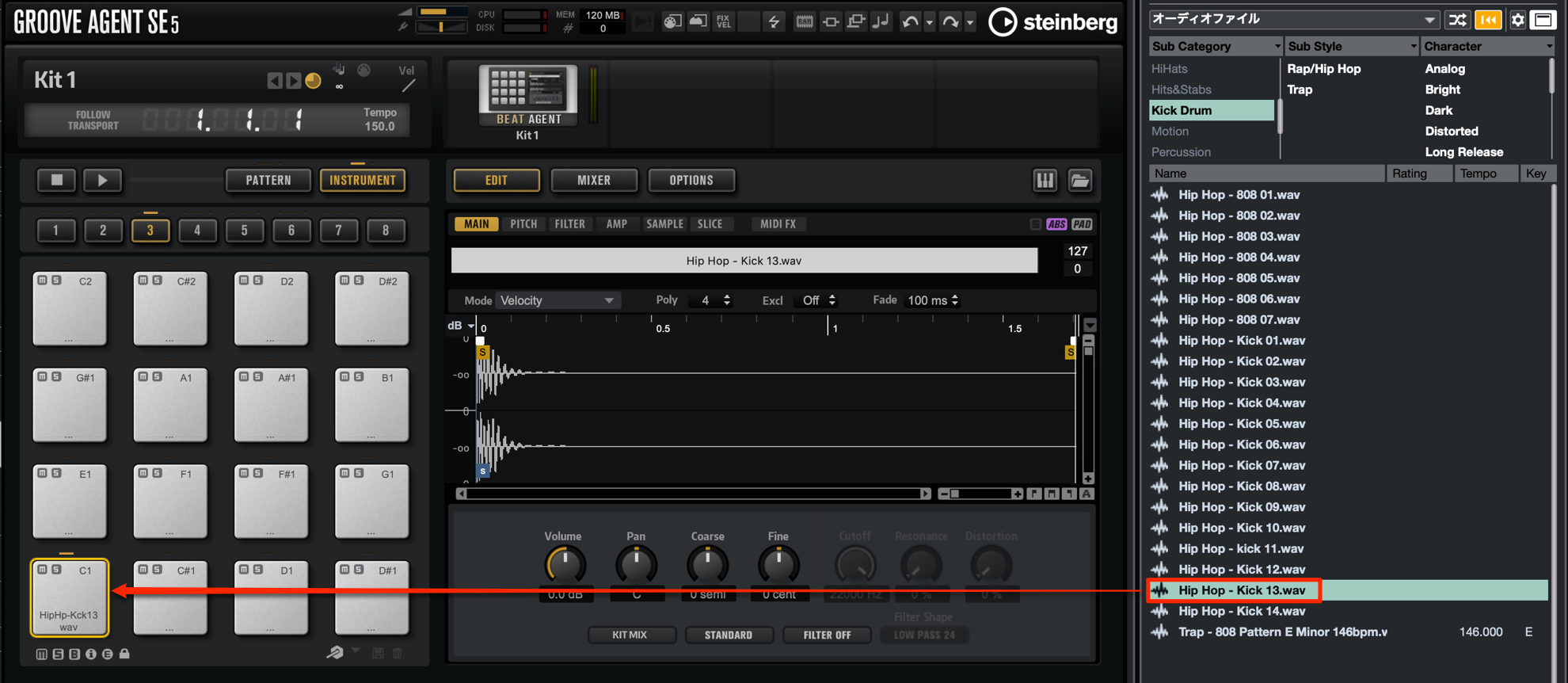The width and height of the screenshot is (1568, 683).
Task: Switch to the PITCH tab
Action: pyautogui.click(x=523, y=224)
